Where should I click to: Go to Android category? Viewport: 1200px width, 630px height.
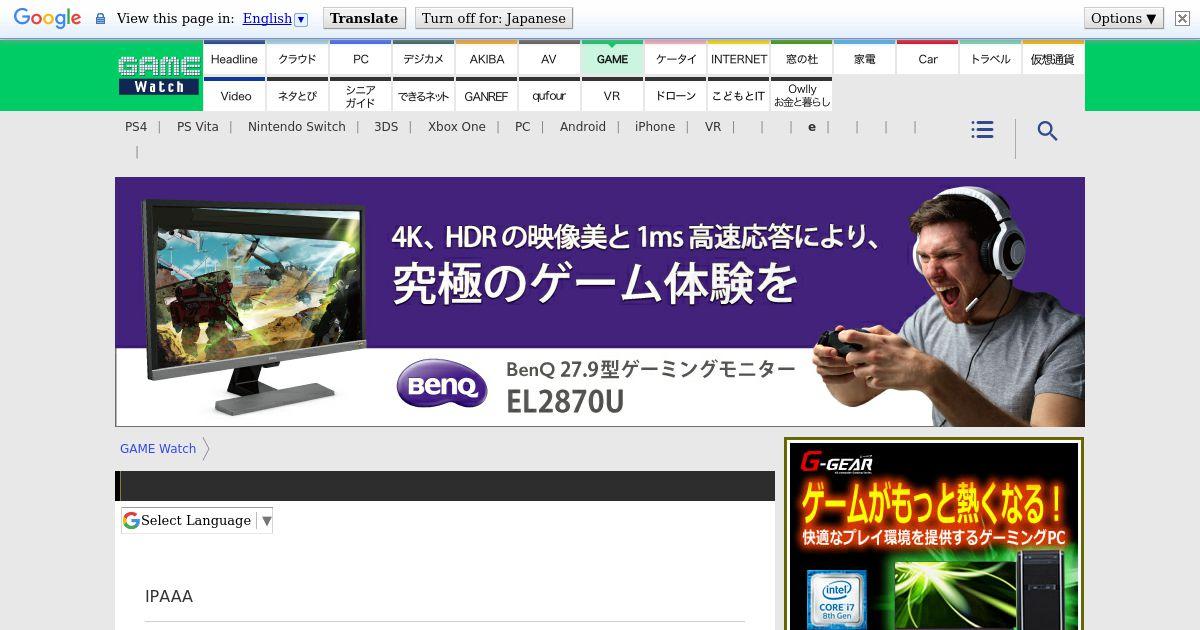583,127
